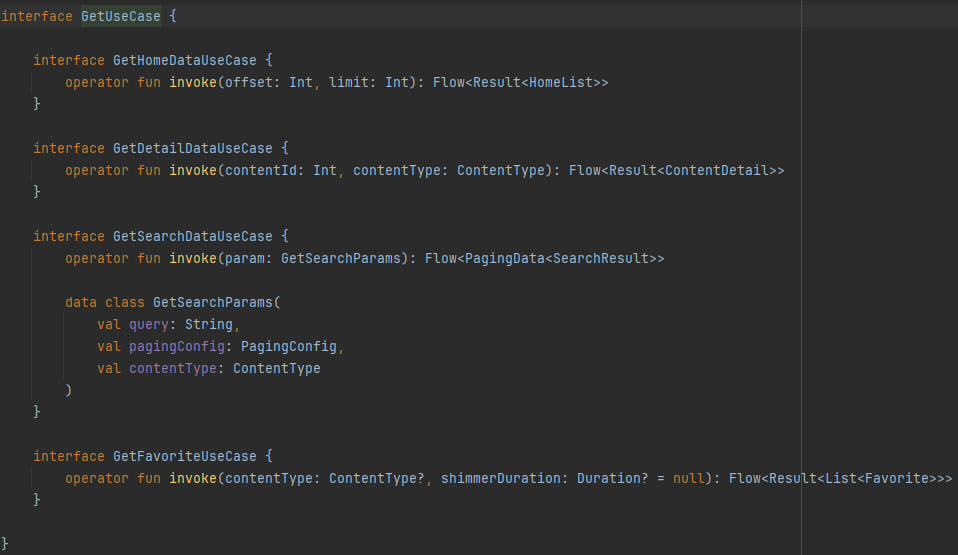The image size is (958, 555).
Task: Click the contentId parameter name
Action: [x=260, y=171]
